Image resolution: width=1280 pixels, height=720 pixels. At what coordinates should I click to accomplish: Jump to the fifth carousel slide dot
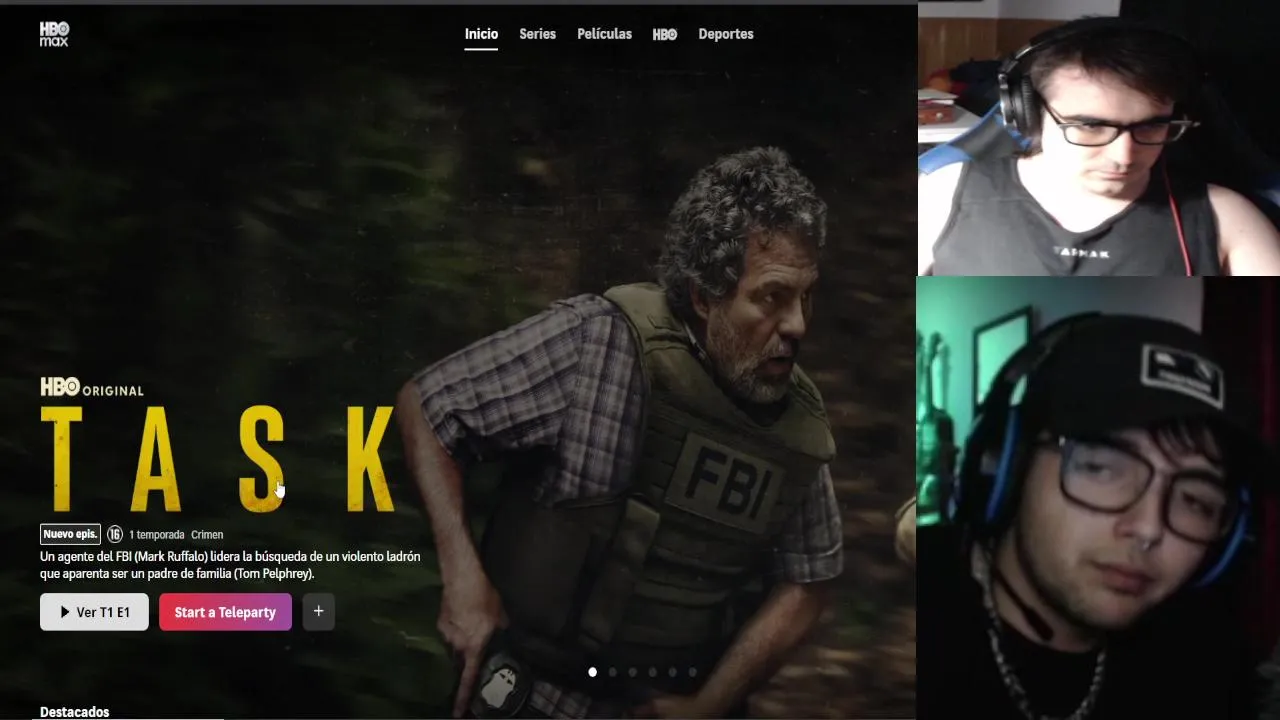(x=672, y=672)
